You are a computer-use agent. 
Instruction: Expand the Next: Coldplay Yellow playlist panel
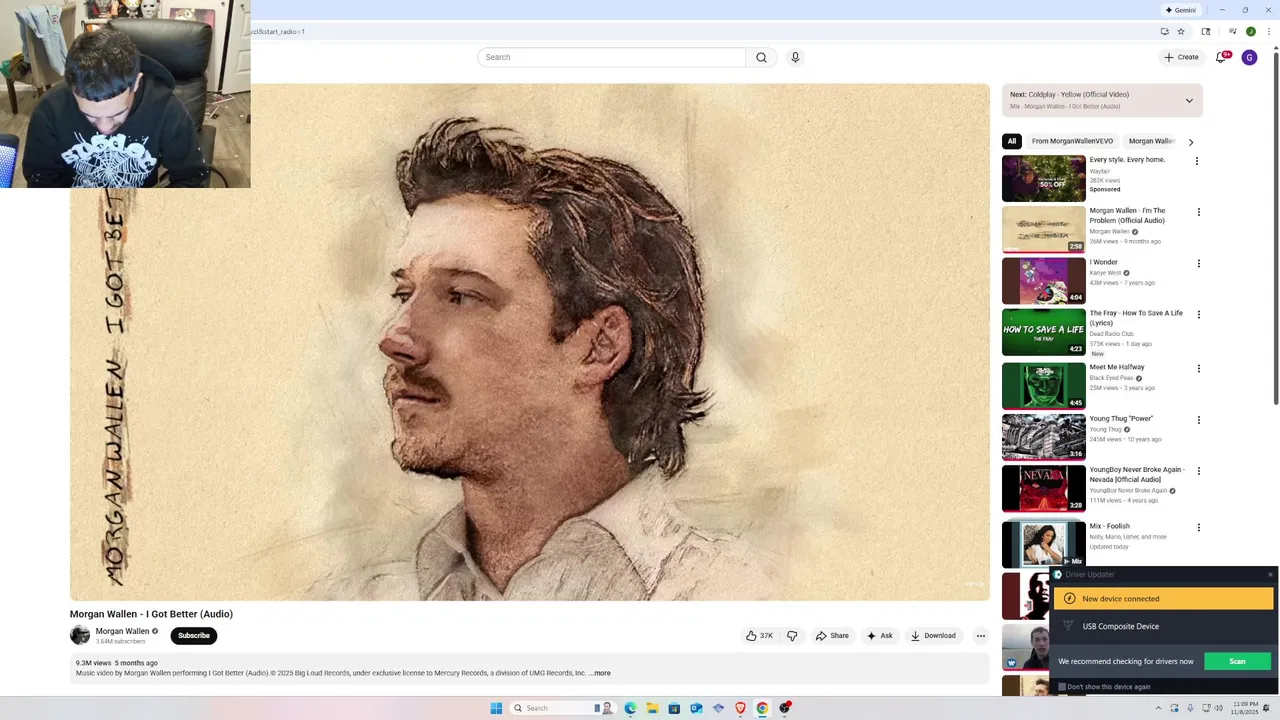tap(1189, 100)
